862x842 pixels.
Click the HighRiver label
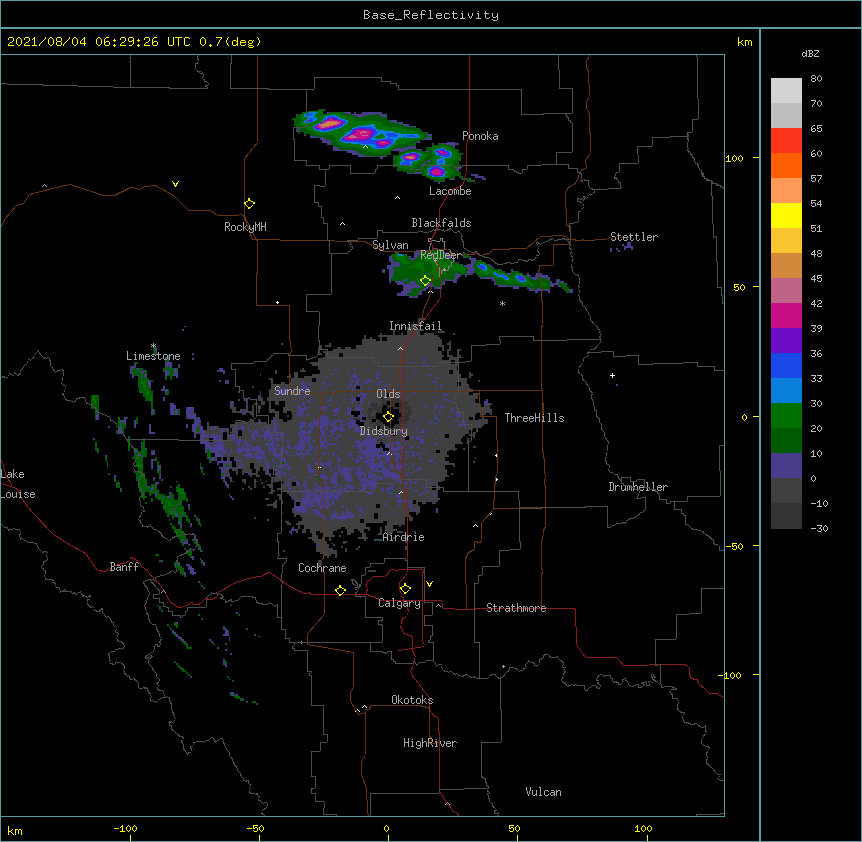(430, 743)
